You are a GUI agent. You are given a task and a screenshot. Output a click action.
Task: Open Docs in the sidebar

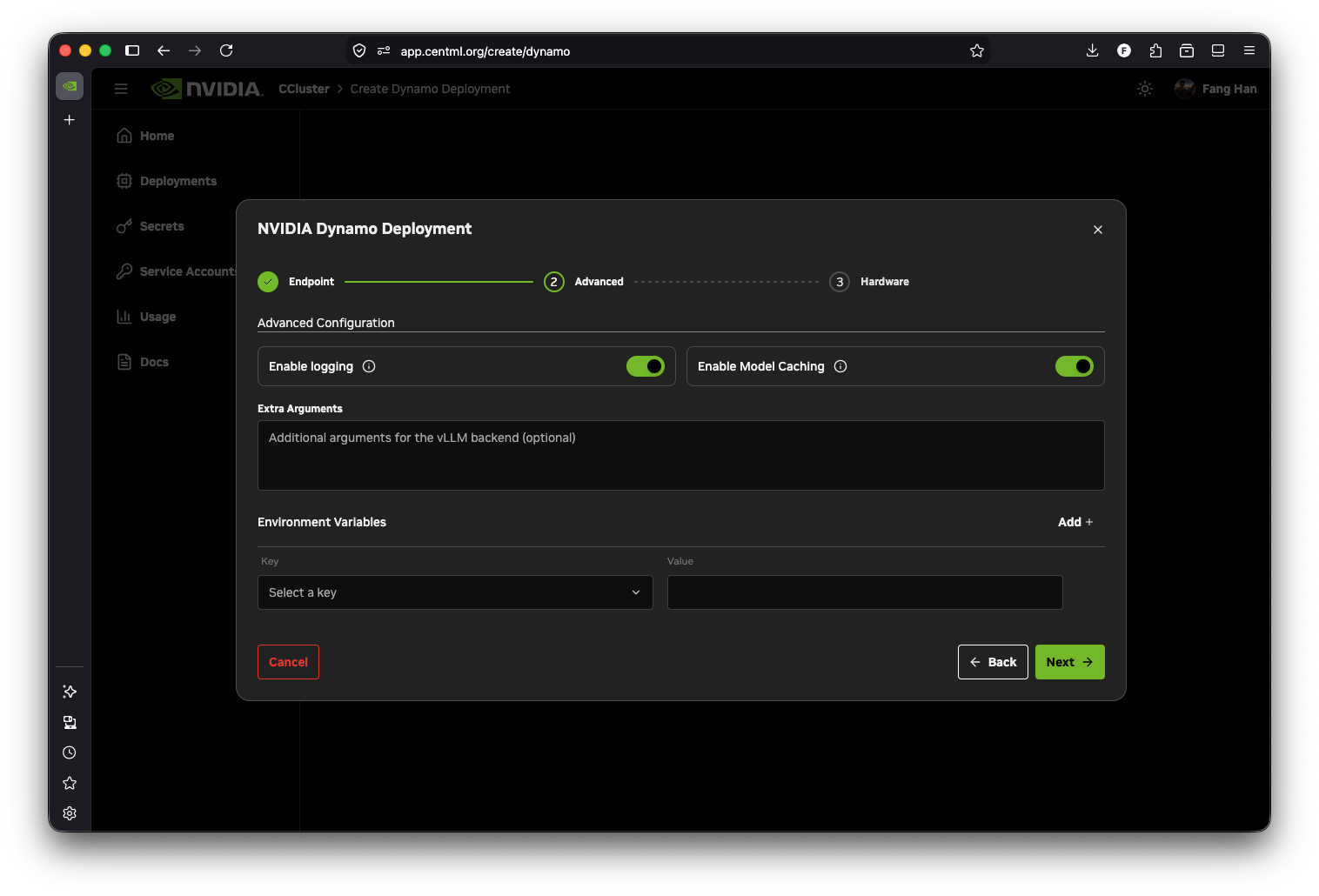click(x=143, y=362)
